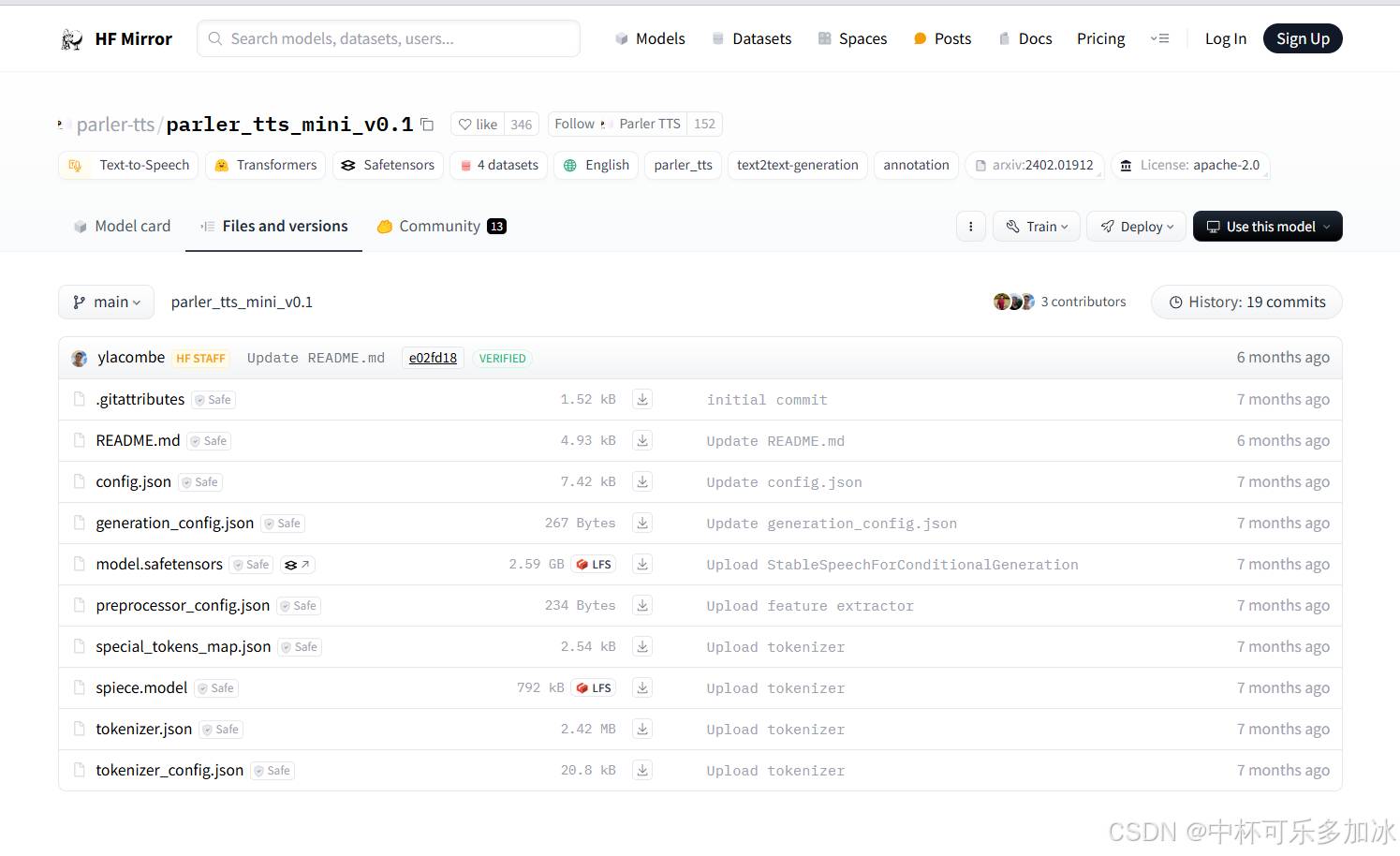Click the Safe badge next to .gitattributes
Viewport: 1400px width, 856px height.
pos(214,400)
